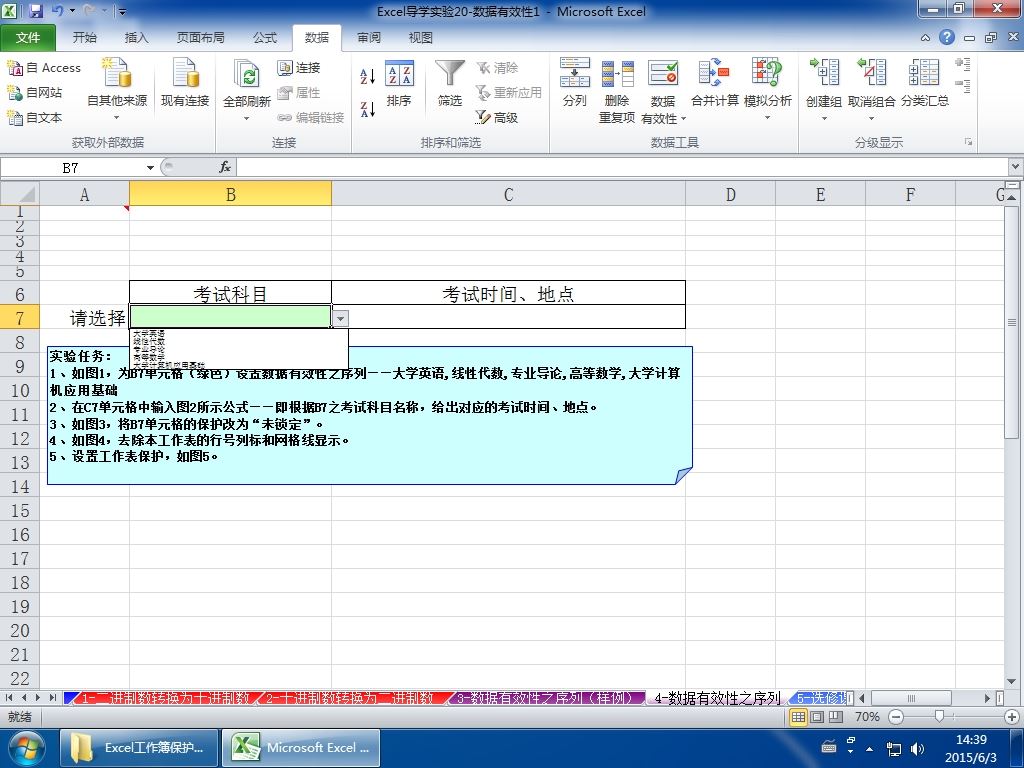
Task: Switch to Page Layout view in status bar
Action: pyautogui.click(x=817, y=717)
